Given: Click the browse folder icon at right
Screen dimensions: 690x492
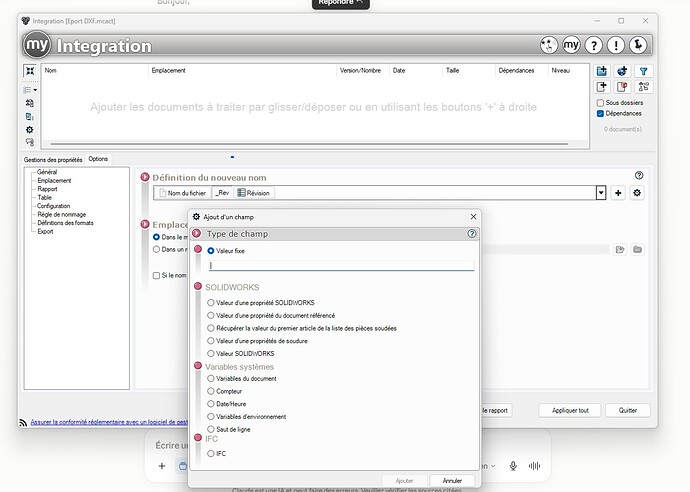Looking at the screenshot, I should pos(637,250).
